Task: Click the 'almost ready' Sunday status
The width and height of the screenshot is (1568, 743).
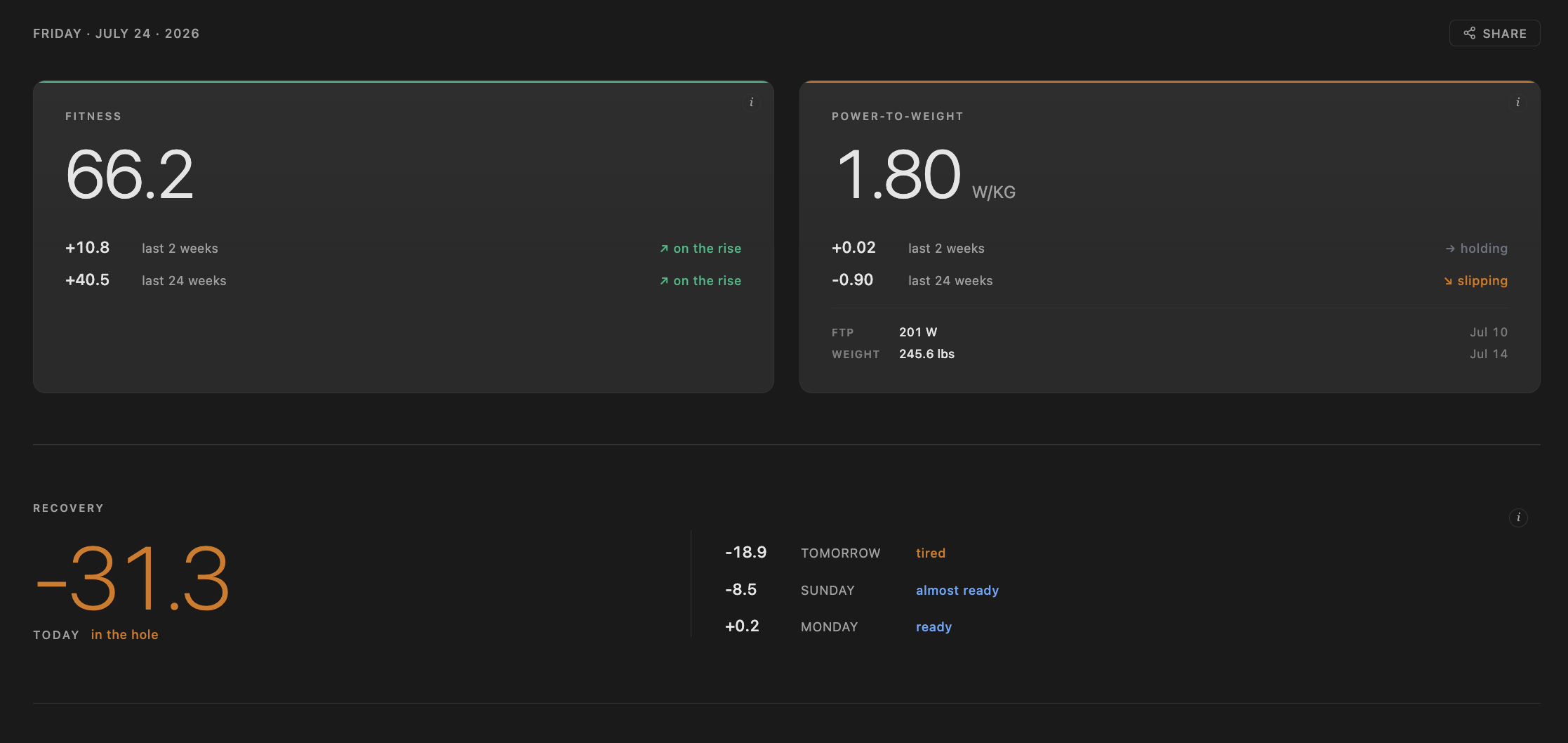Action: [x=957, y=591]
